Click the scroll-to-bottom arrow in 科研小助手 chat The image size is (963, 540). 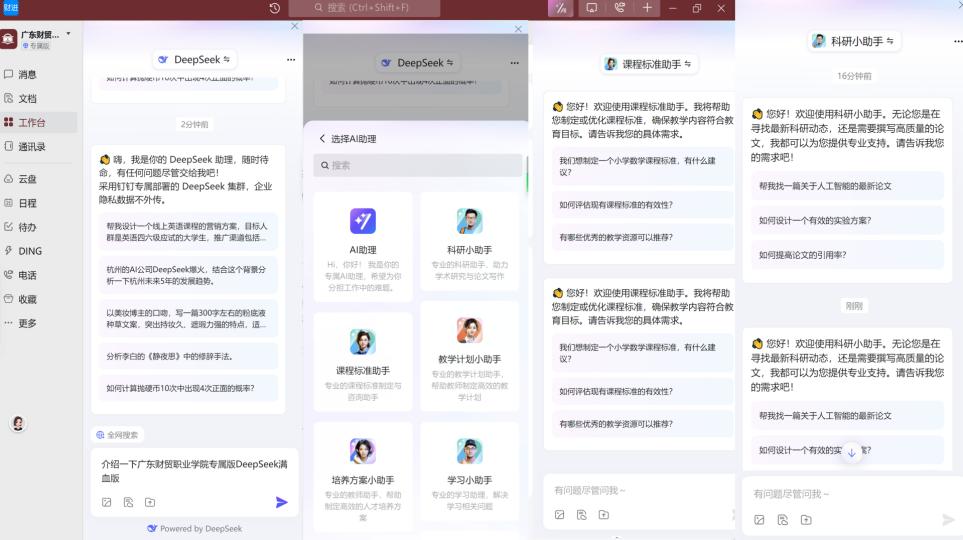tap(852, 452)
